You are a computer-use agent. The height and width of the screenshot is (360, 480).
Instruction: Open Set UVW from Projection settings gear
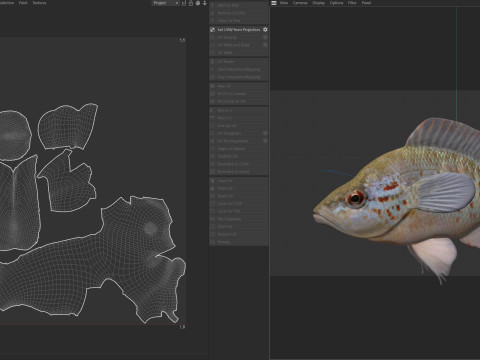tap(265, 30)
